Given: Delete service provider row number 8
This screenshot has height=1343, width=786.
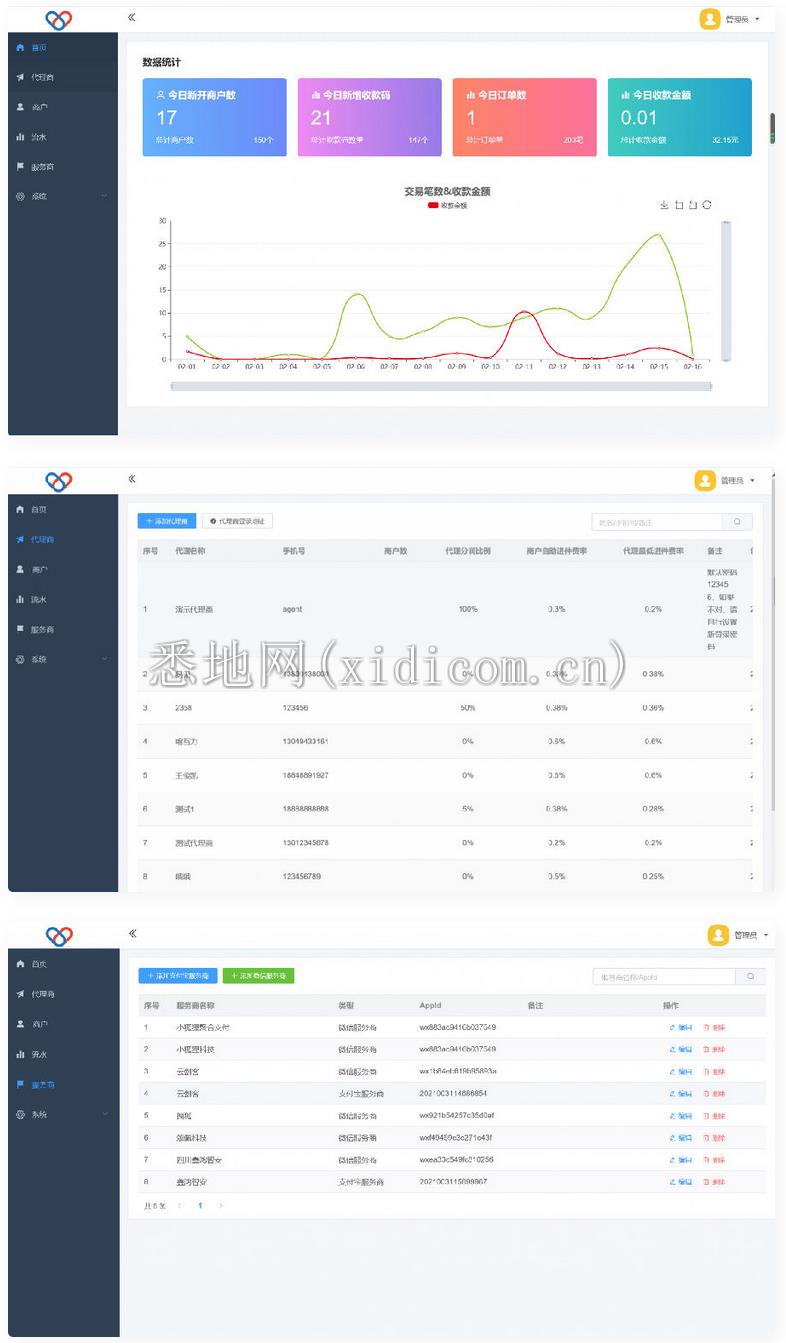Looking at the screenshot, I should [715, 1182].
